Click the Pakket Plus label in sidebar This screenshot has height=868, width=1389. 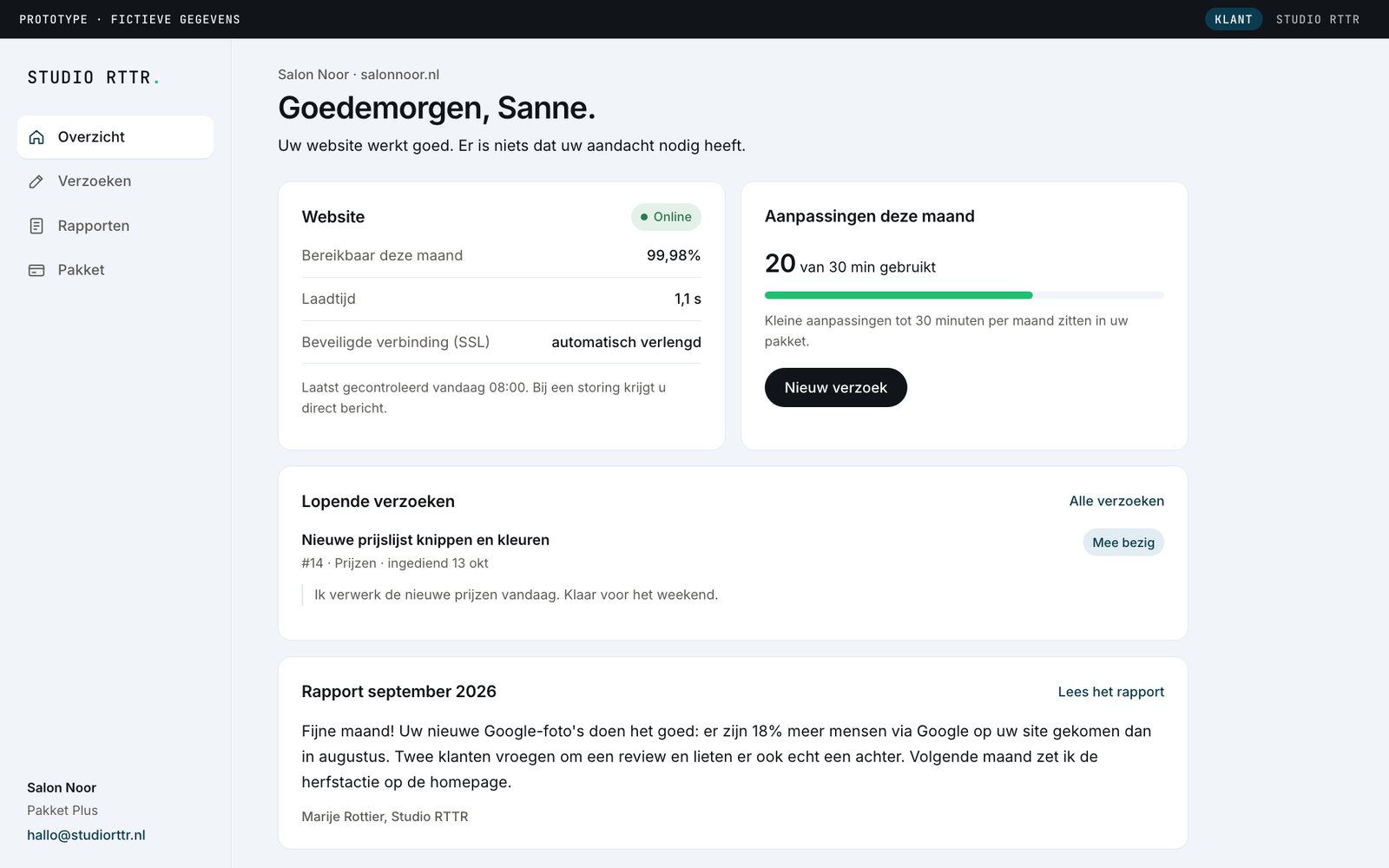pos(63,811)
